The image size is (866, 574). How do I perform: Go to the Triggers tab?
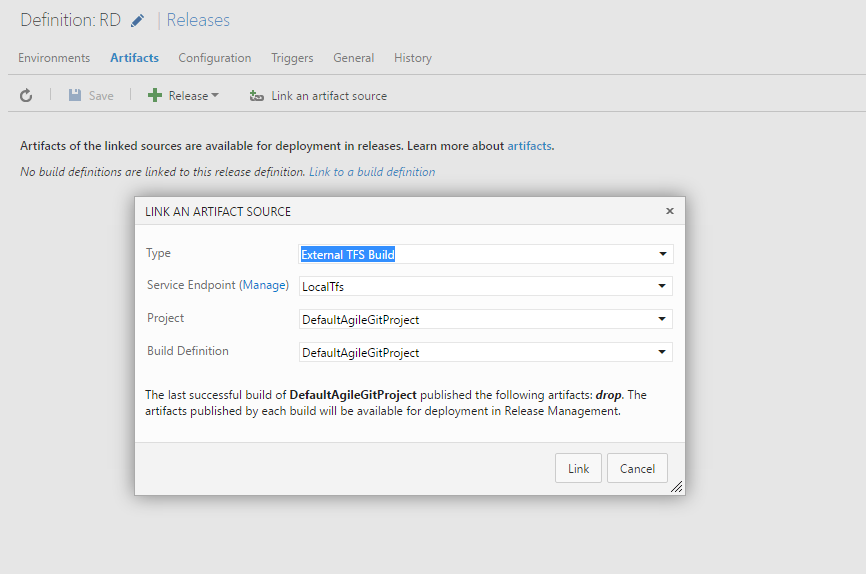point(292,58)
